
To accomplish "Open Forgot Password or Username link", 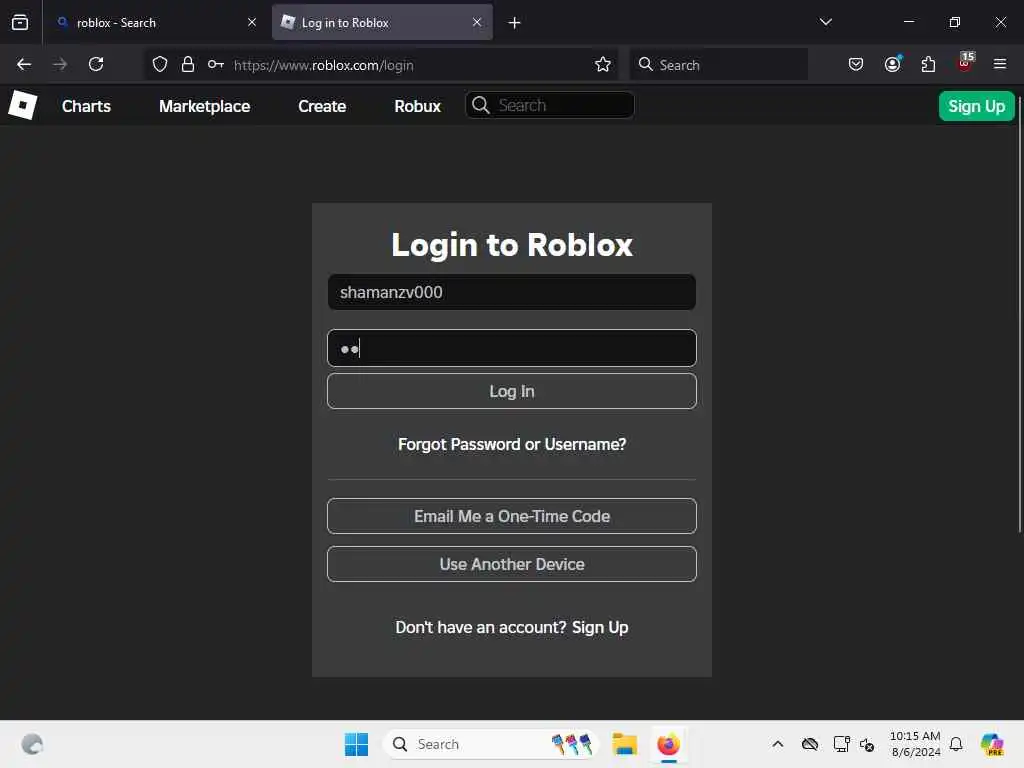I will (x=512, y=444).
